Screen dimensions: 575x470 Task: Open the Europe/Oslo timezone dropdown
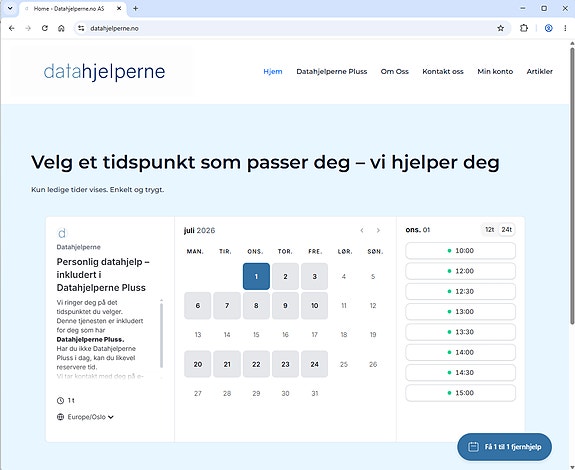pyautogui.click(x=90, y=417)
